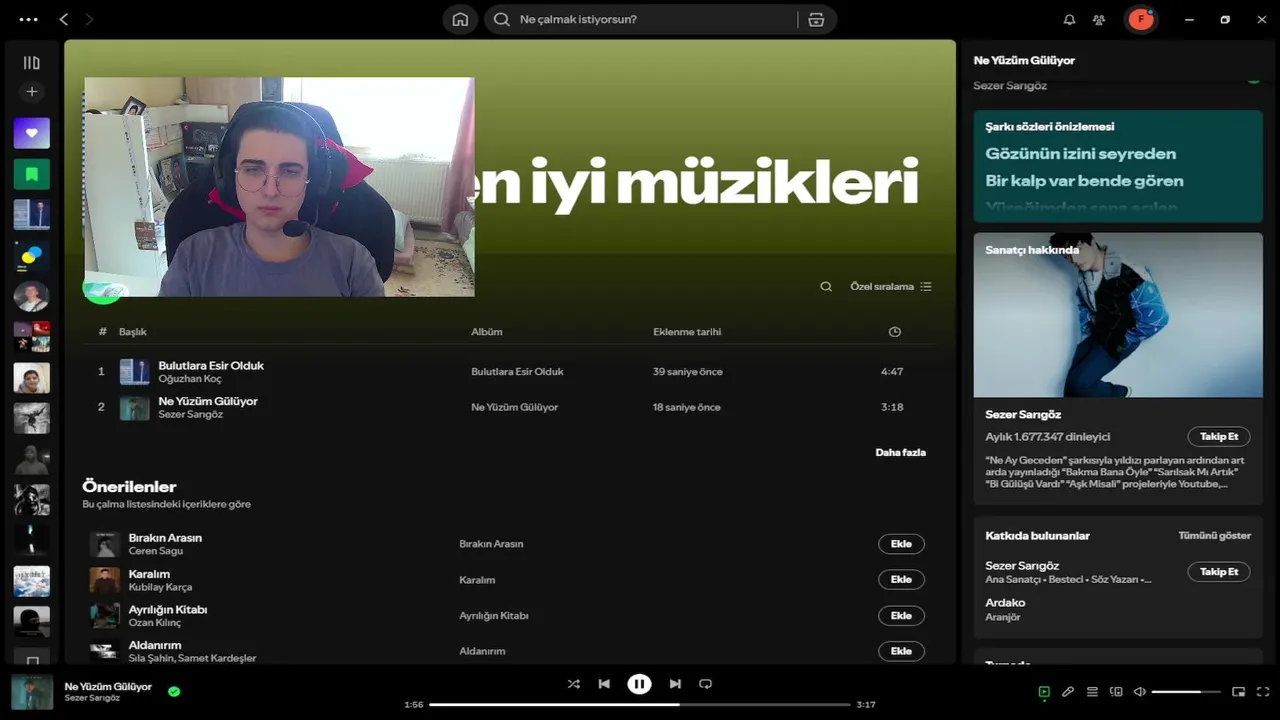Viewport: 1280px width, 720px height.
Task: Open artist 'Sezer Sarıgöz' in track row
Action: coord(190,414)
